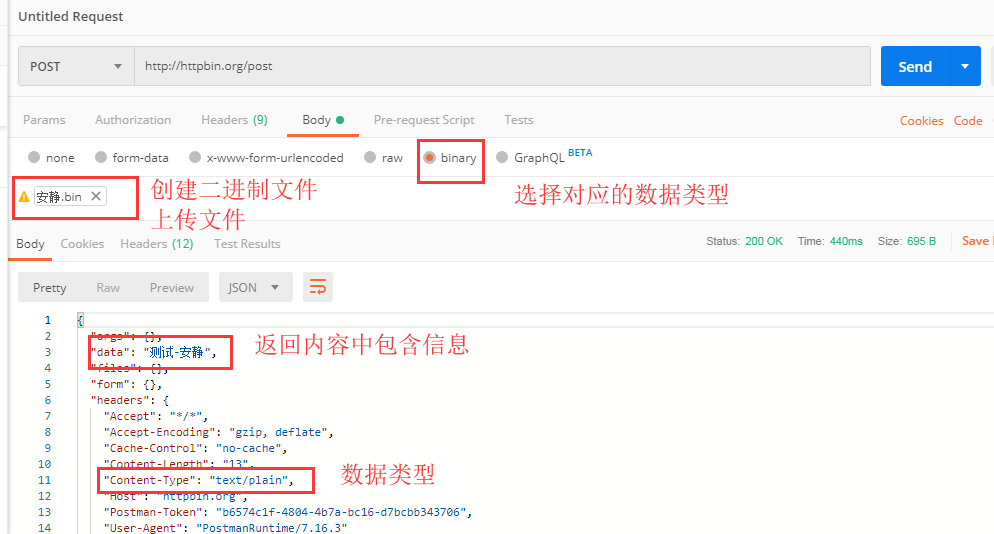Select the Preview view
Screen dimensions: 994x534
tap(171, 287)
